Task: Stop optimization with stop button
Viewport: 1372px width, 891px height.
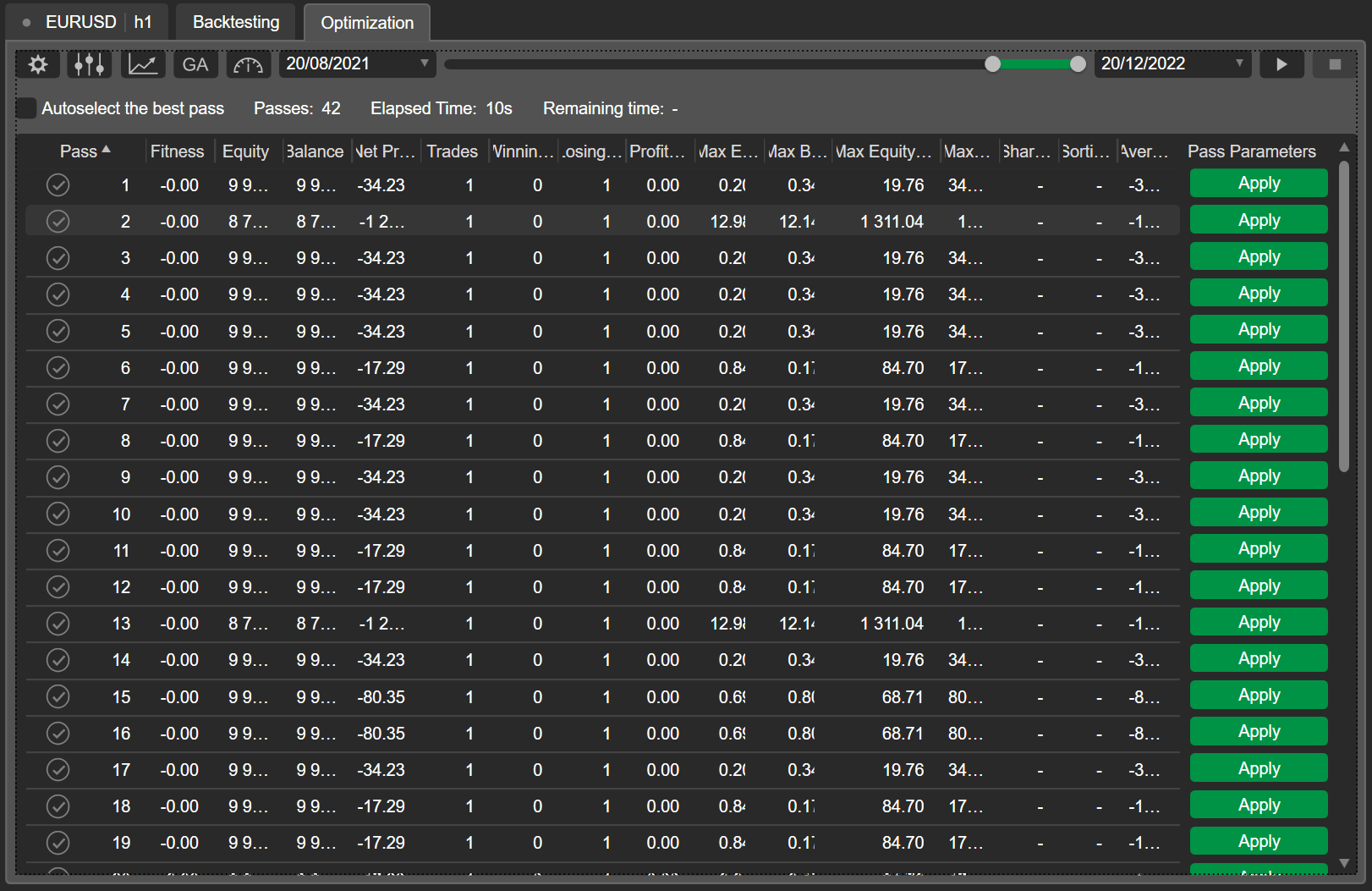Action: [1335, 64]
